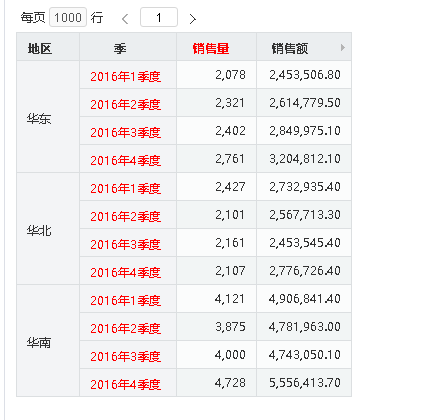Open the 华南 2016年3季度 link
Viewport: 430px width, 420px height.
(125, 357)
